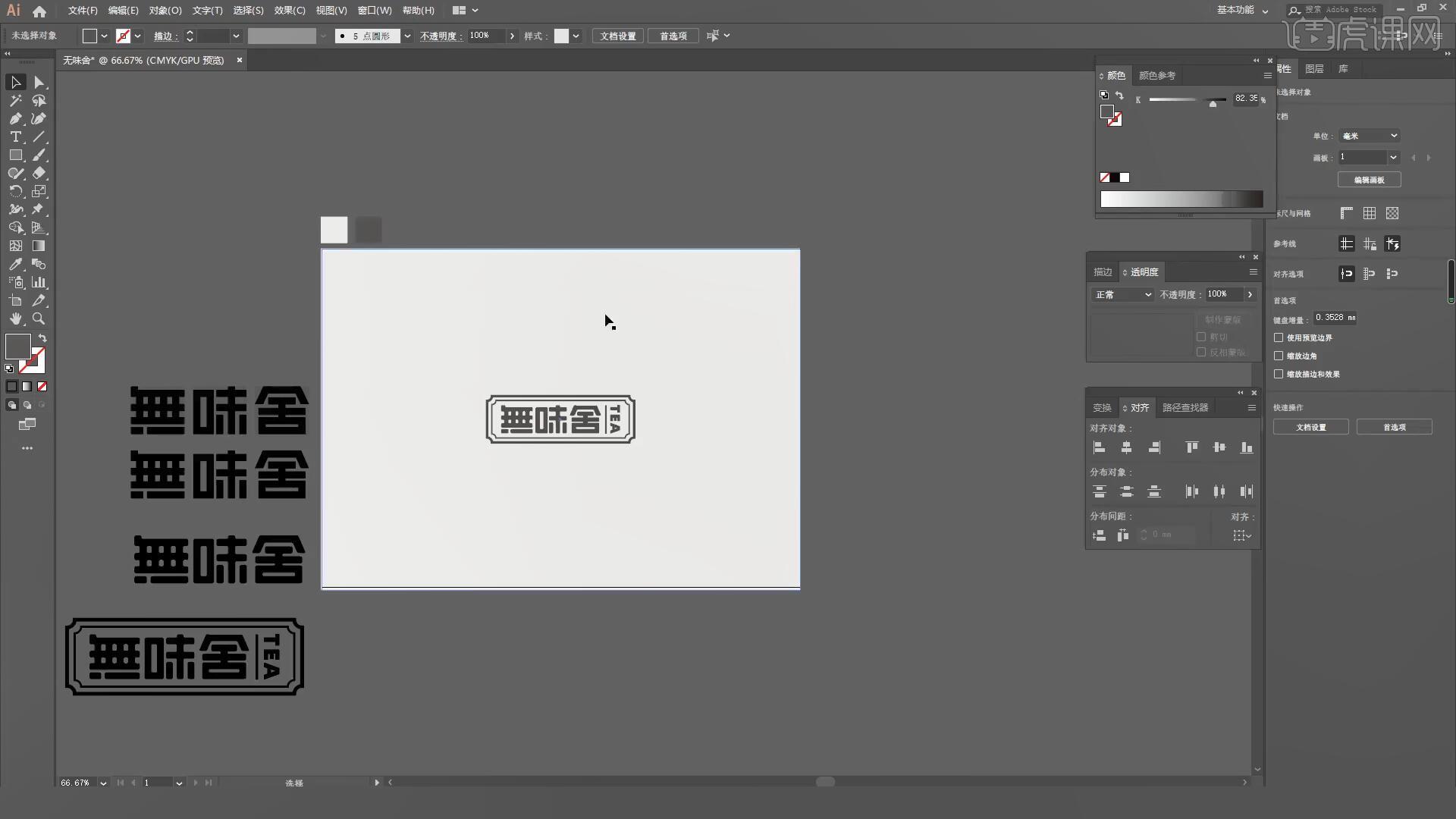
Task: Switch to the 路径查找器 tab
Action: pyautogui.click(x=1185, y=408)
